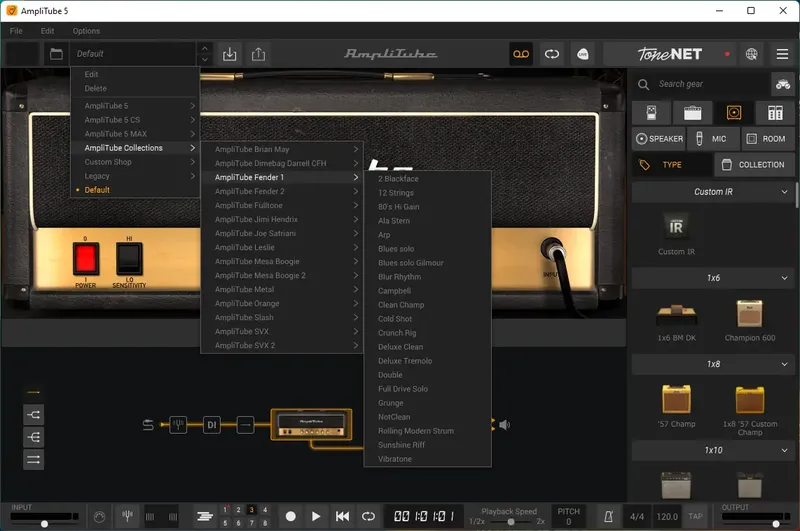
Task: Open the looper icon in top bar
Action: click(x=552, y=54)
